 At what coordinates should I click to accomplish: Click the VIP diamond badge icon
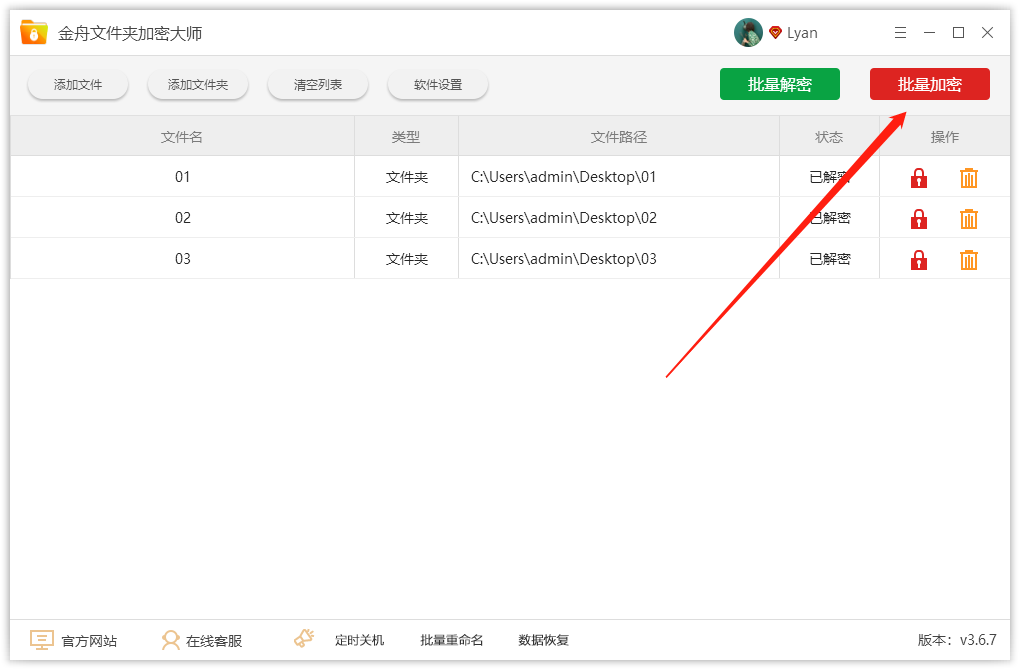[775, 33]
